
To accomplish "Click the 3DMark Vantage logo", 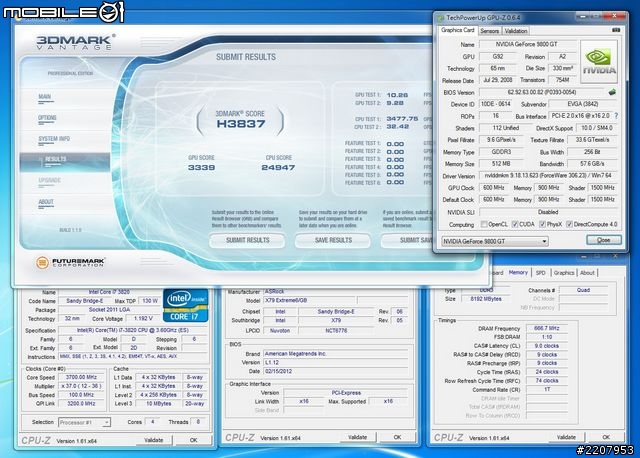I will [x=76, y=42].
